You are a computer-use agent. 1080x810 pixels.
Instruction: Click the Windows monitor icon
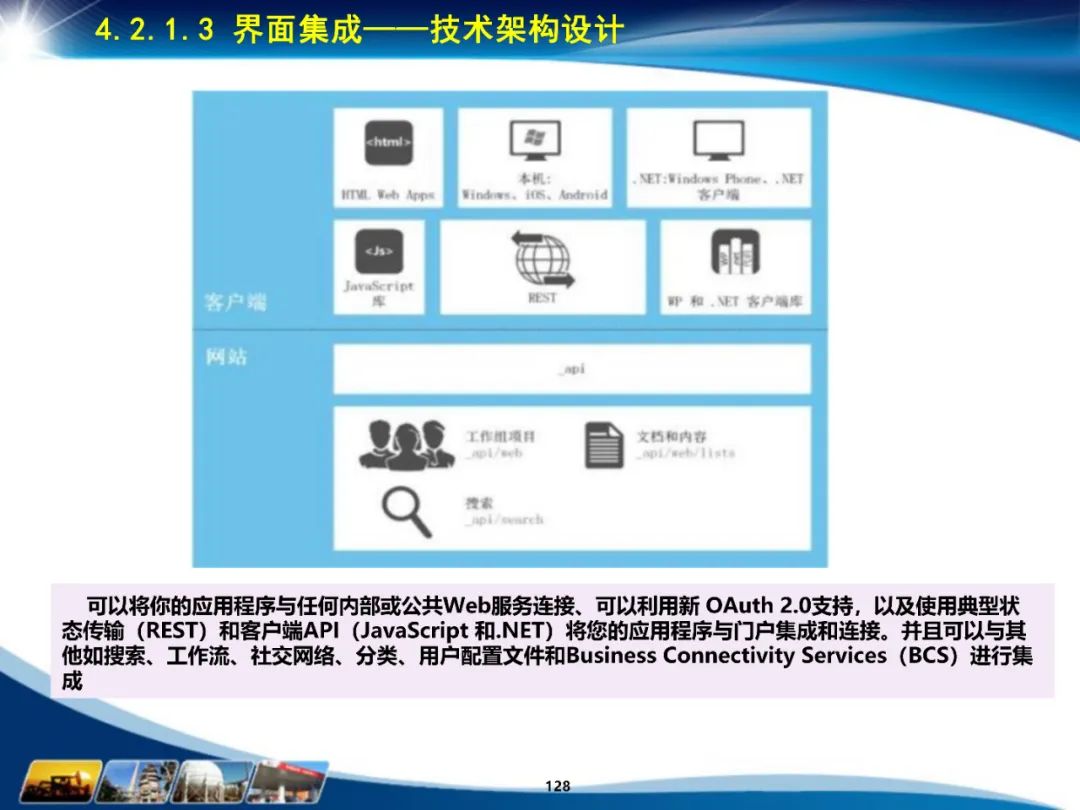coord(535,141)
